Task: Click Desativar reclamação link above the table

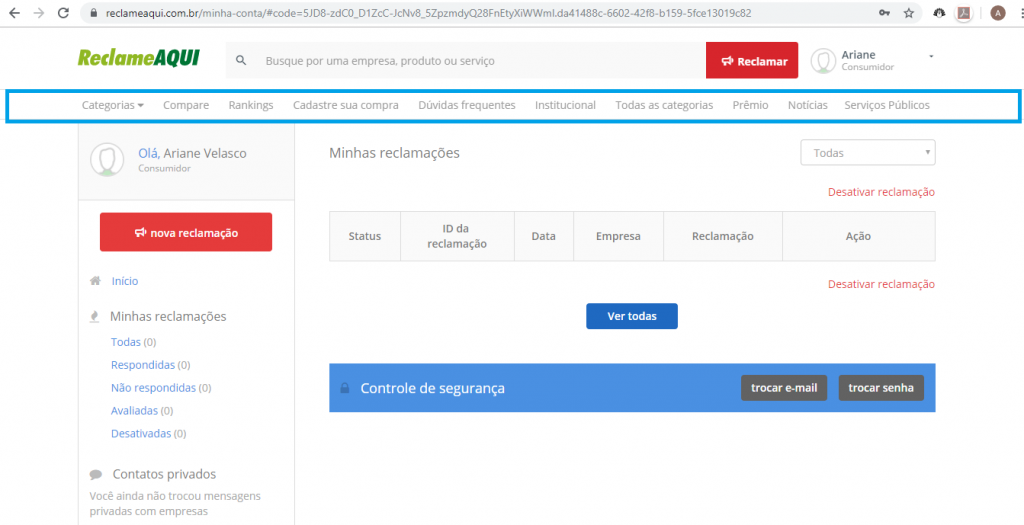Action: (881, 192)
